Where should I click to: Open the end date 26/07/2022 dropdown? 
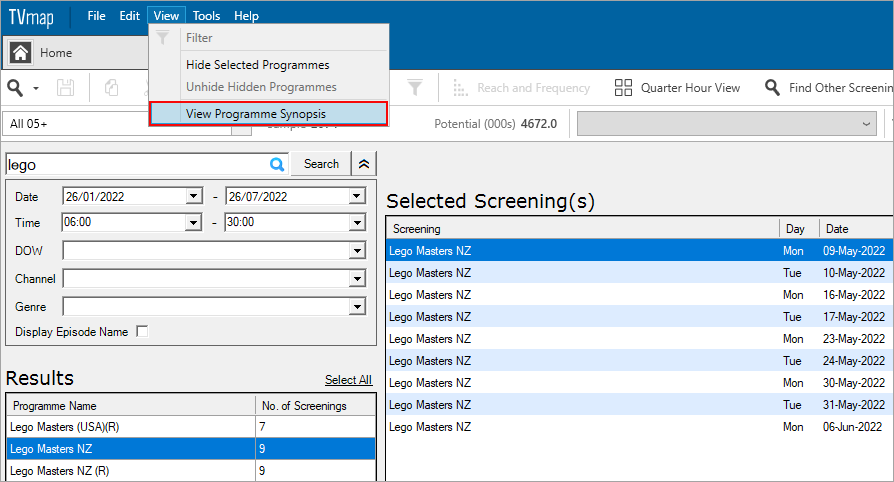point(357,196)
